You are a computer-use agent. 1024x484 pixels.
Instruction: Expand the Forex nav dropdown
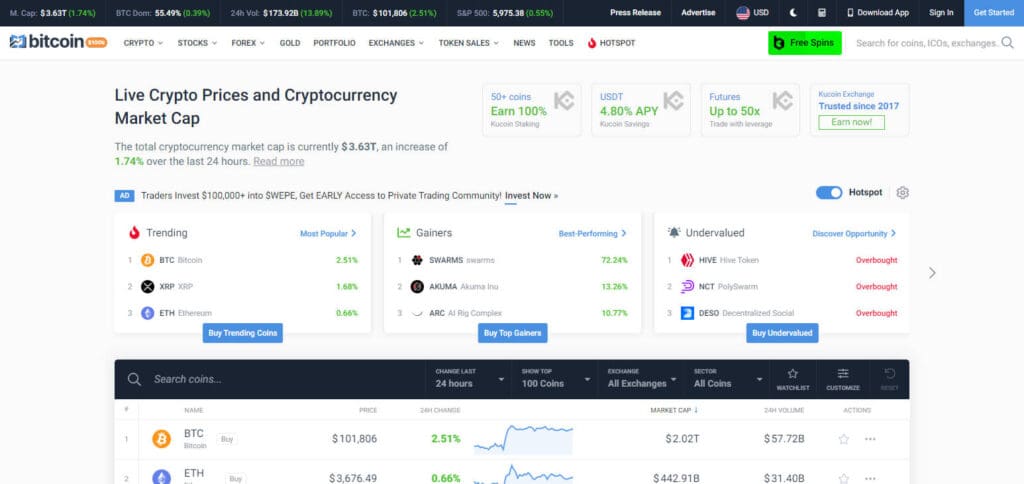(x=248, y=43)
